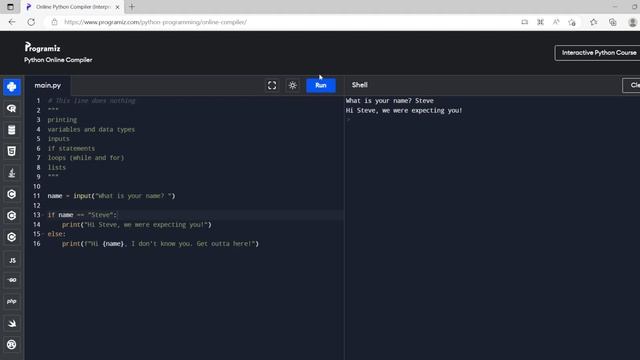Screen dimensions: 640x360
Task: Click shell line "What is your name? Steve"
Action: [x=390, y=100]
